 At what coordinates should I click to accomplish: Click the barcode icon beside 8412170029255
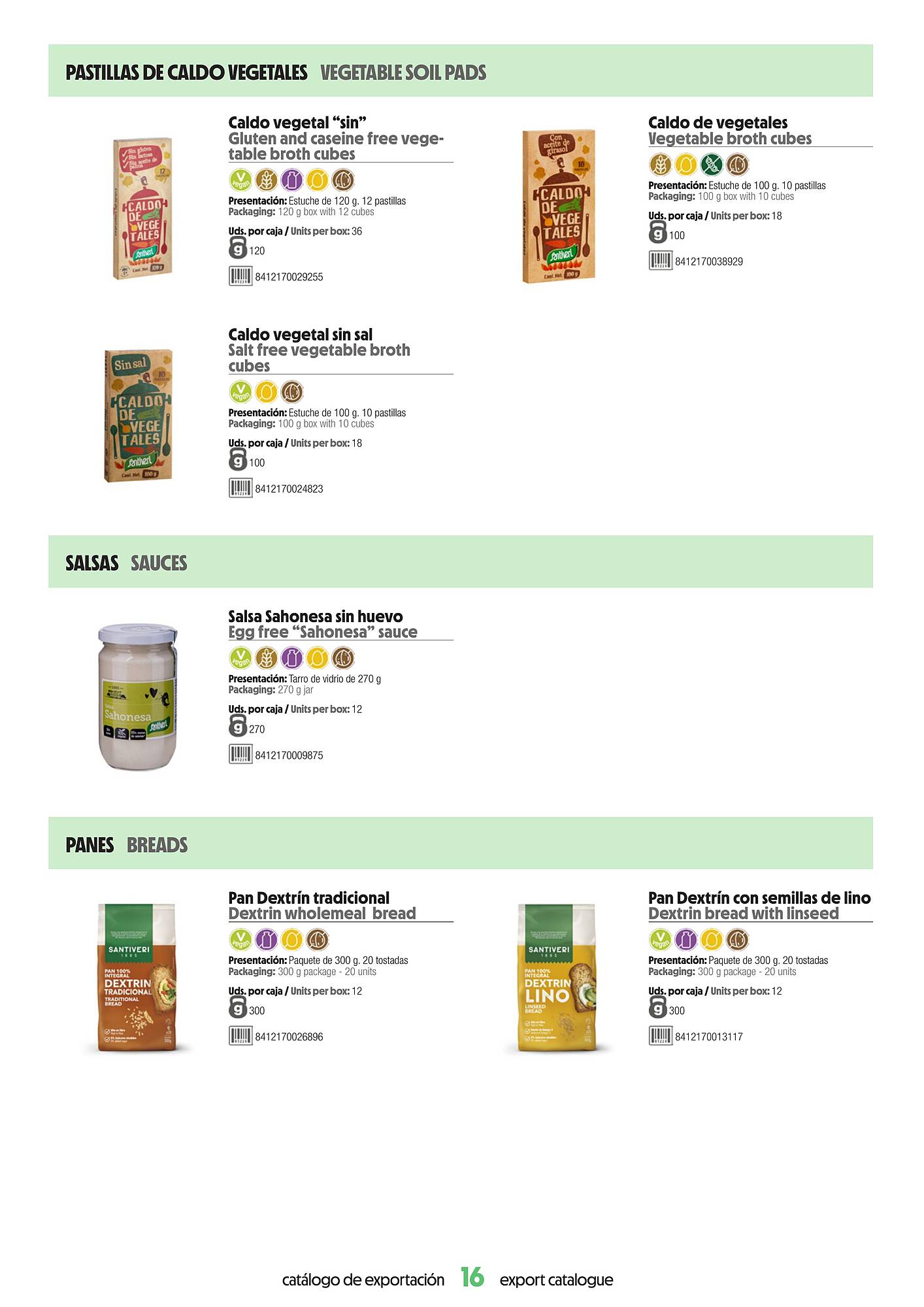tap(240, 276)
